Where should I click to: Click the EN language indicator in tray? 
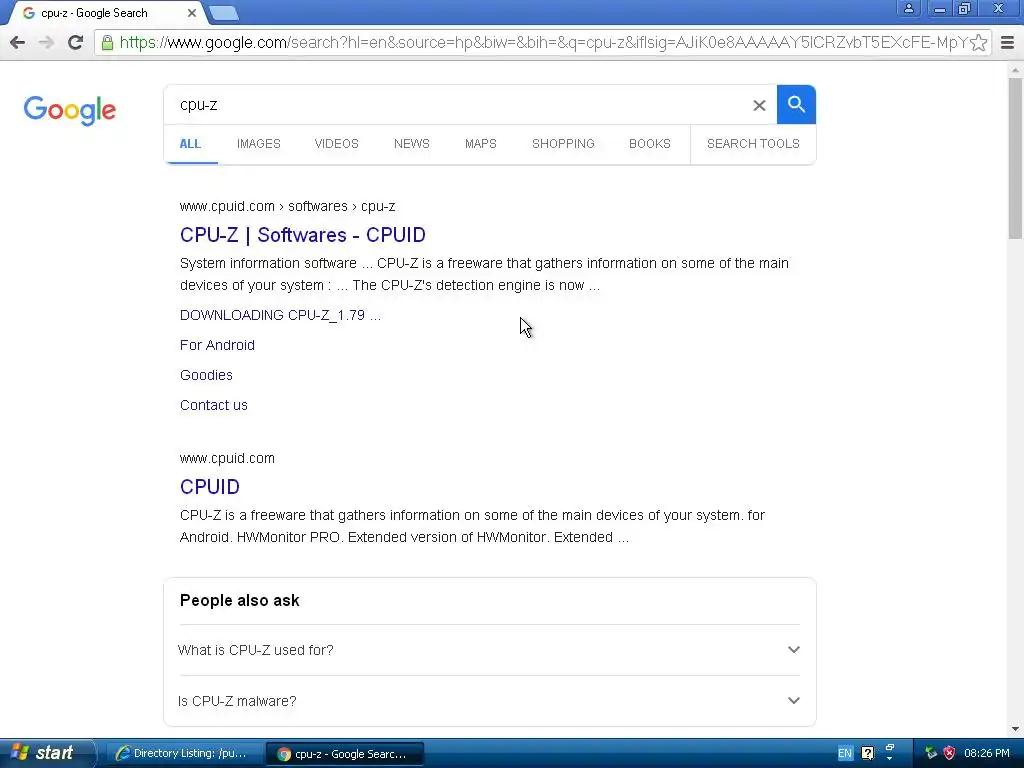click(x=844, y=753)
